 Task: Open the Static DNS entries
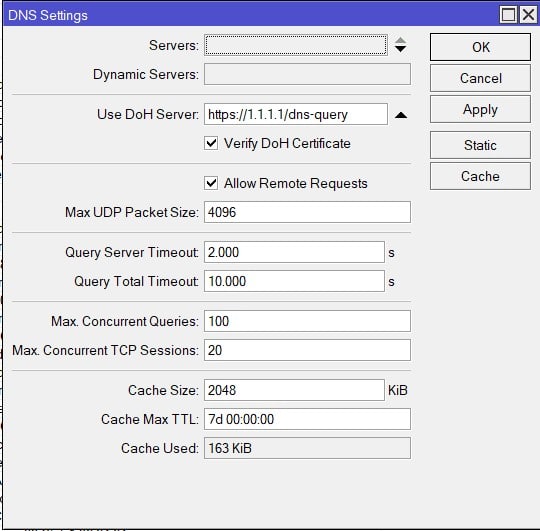(480, 145)
